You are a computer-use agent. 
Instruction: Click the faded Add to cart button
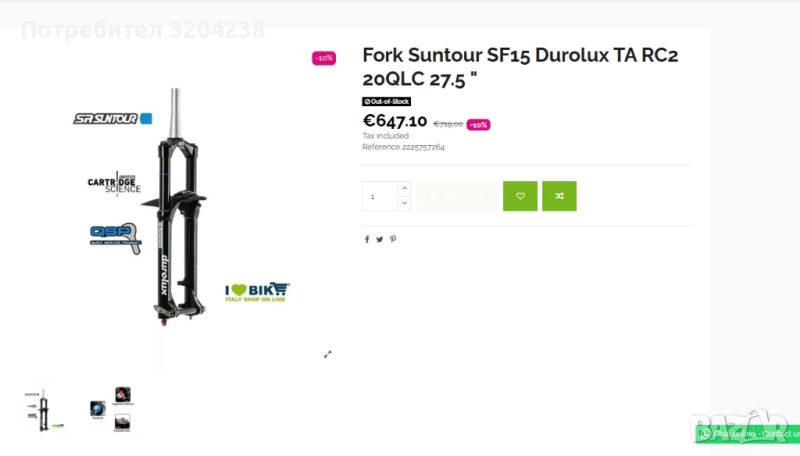pos(458,196)
